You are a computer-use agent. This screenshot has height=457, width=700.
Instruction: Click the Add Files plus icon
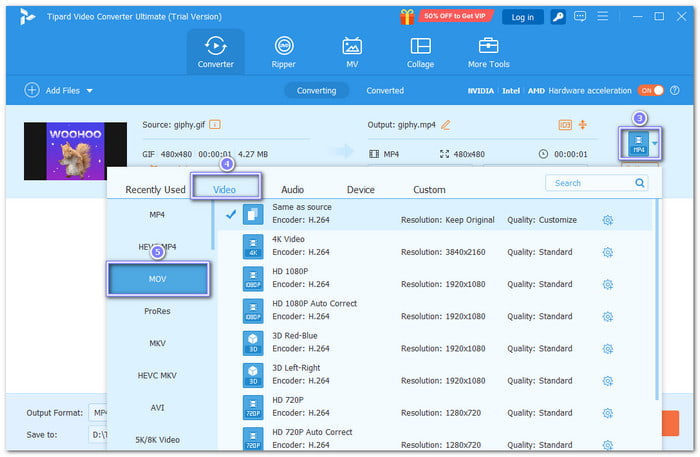pyautogui.click(x=32, y=90)
